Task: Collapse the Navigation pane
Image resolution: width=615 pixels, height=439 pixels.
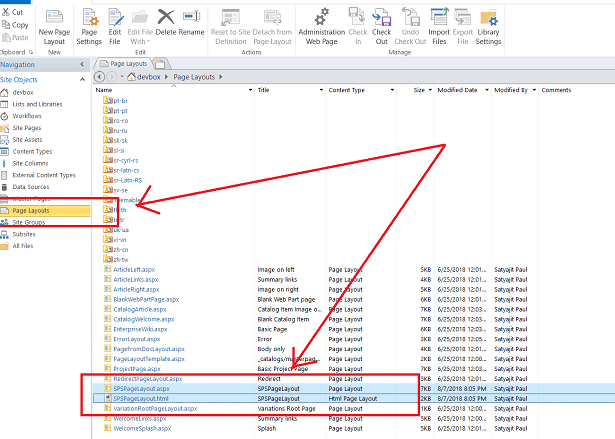Action: (x=82, y=64)
